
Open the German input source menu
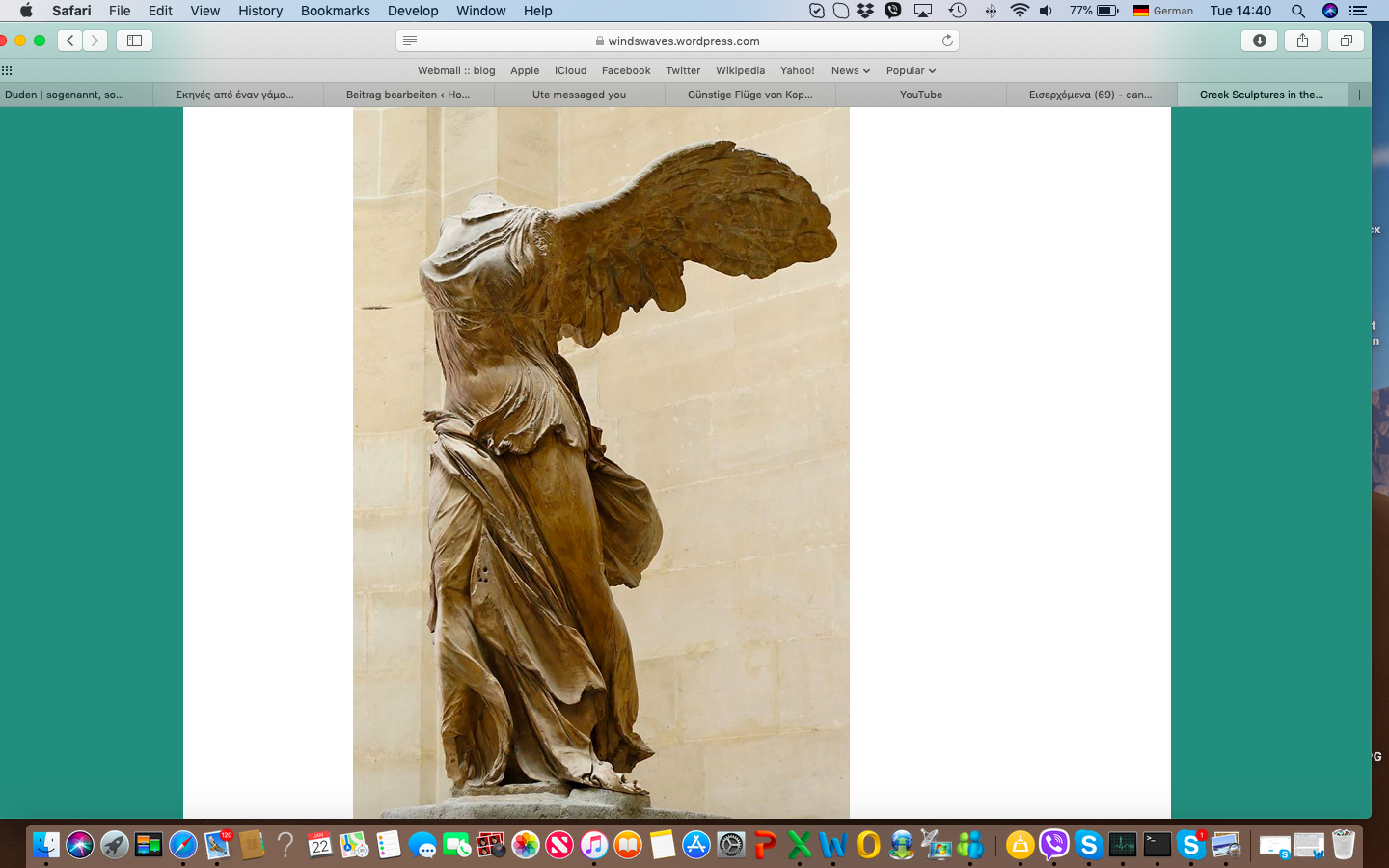click(x=1163, y=11)
